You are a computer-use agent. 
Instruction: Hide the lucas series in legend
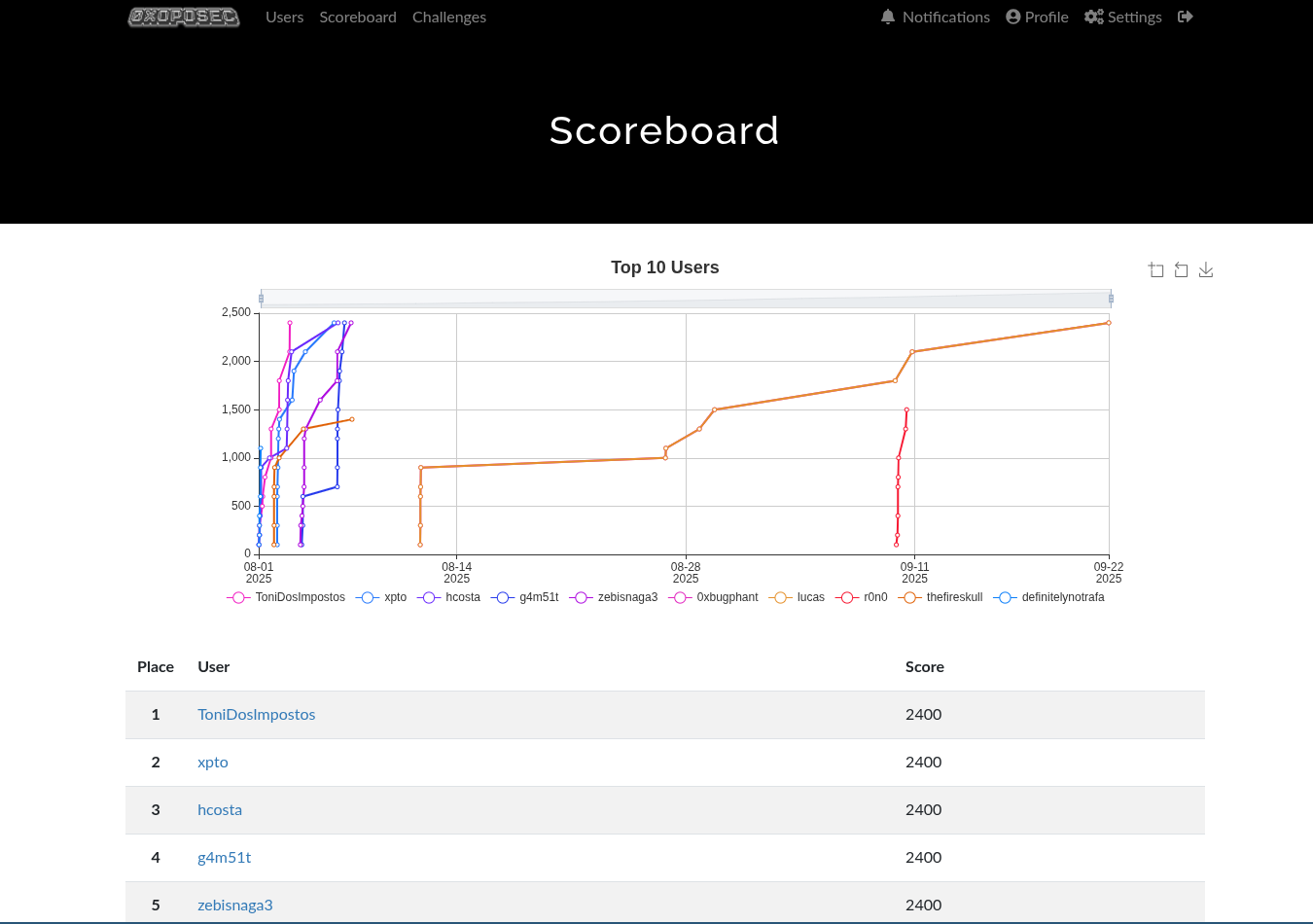coord(797,597)
